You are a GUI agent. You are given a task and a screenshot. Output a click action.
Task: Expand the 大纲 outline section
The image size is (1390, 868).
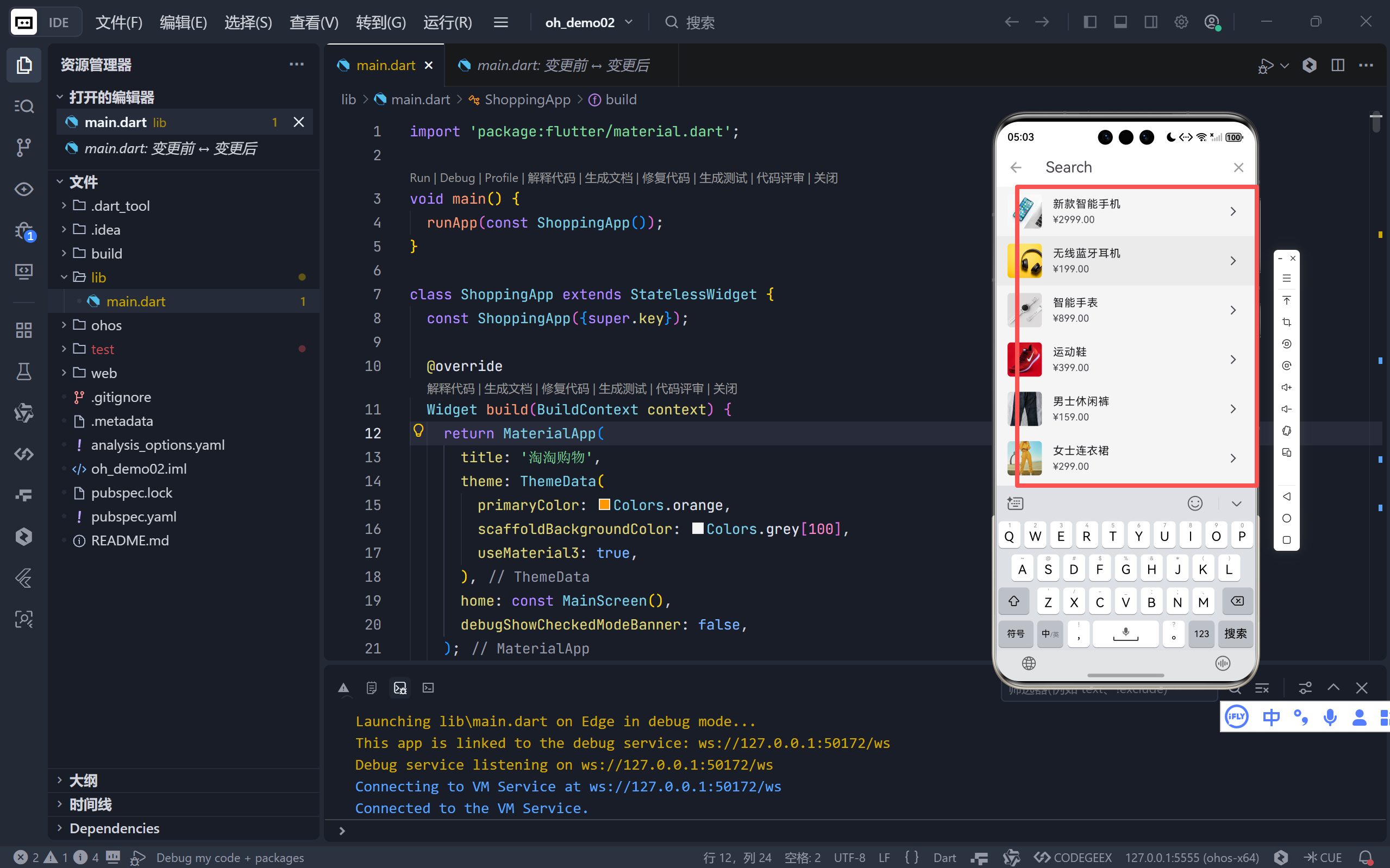pos(83,780)
